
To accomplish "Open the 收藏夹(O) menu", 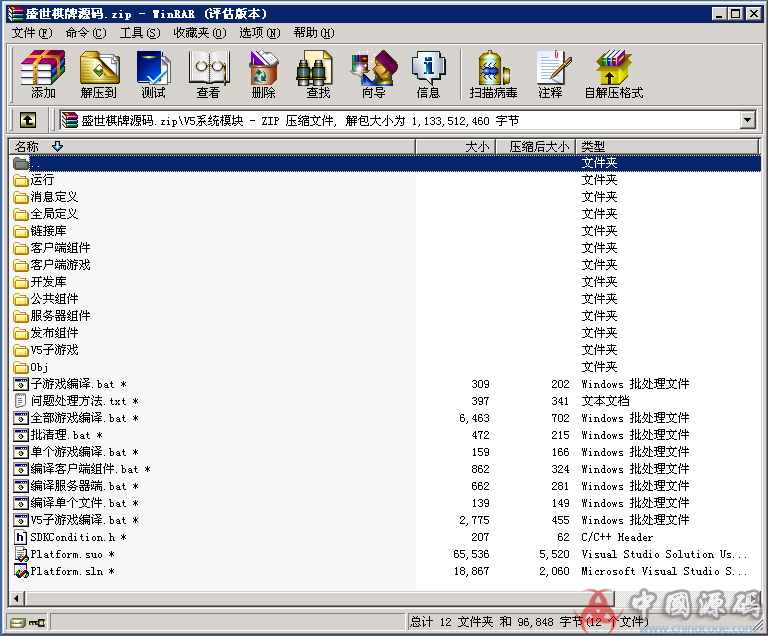I will (x=200, y=33).
